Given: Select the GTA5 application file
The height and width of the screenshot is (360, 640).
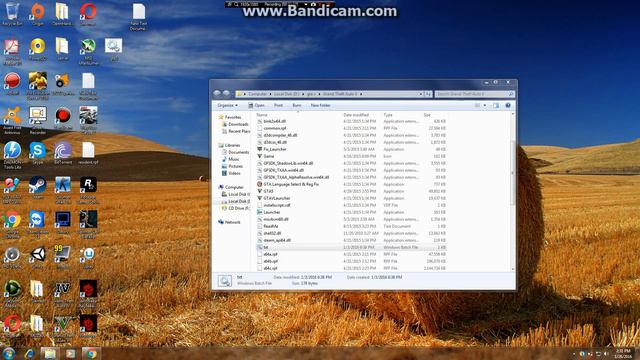Looking at the screenshot, I should click(351, 191).
